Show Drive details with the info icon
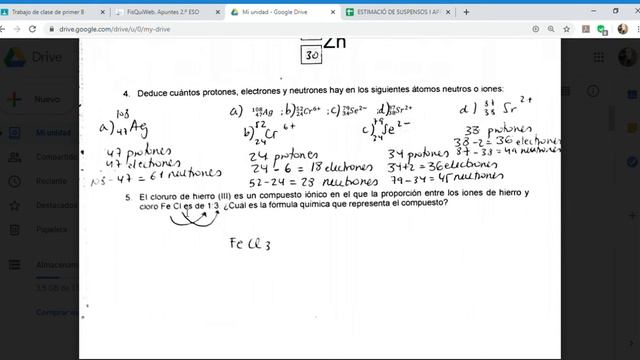The height and width of the screenshot is (360, 640). click(x=593, y=91)
